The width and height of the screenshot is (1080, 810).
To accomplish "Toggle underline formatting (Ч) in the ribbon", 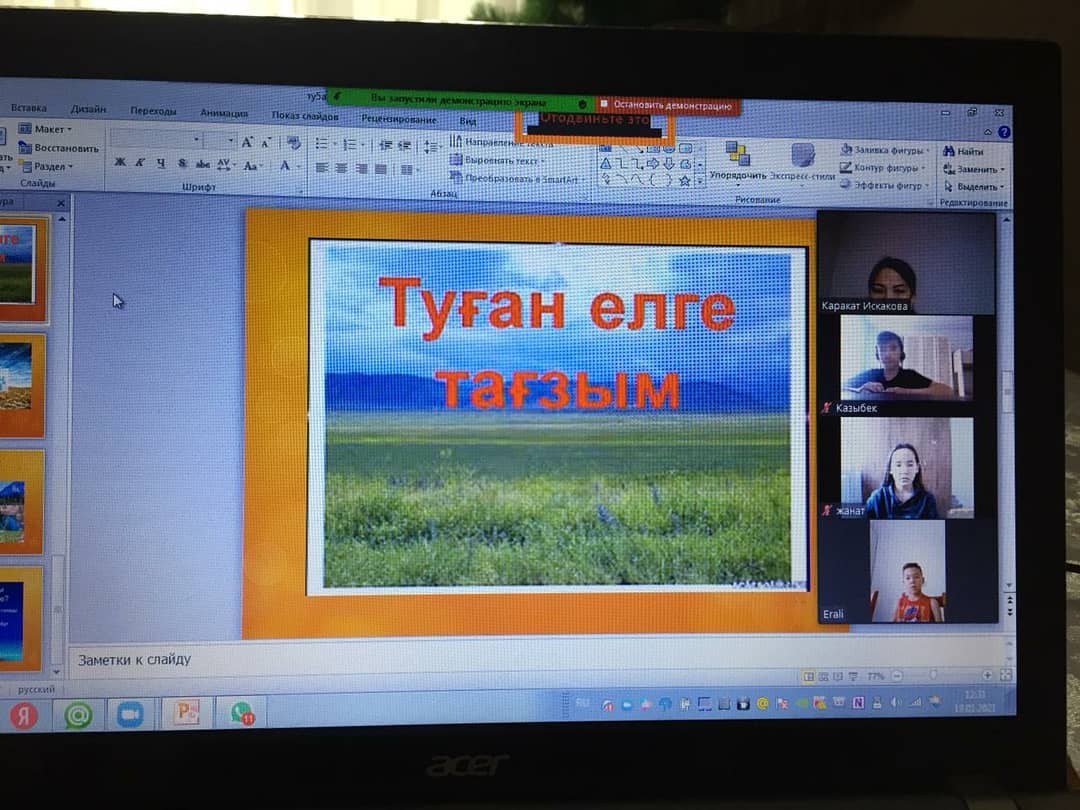I will pyautogui.click(x=160, y=163).
